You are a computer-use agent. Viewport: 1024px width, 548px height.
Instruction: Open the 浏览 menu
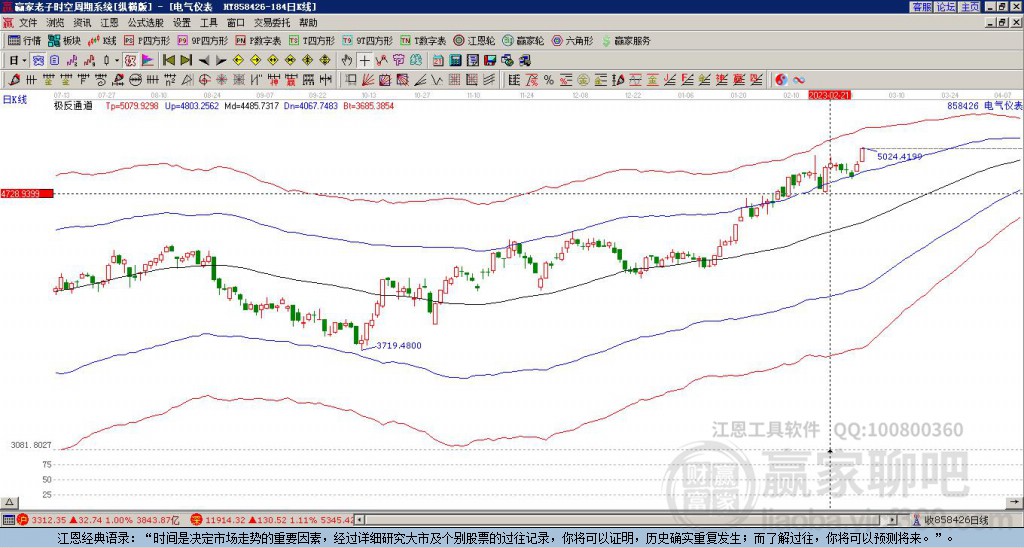[x=56, y=23]
